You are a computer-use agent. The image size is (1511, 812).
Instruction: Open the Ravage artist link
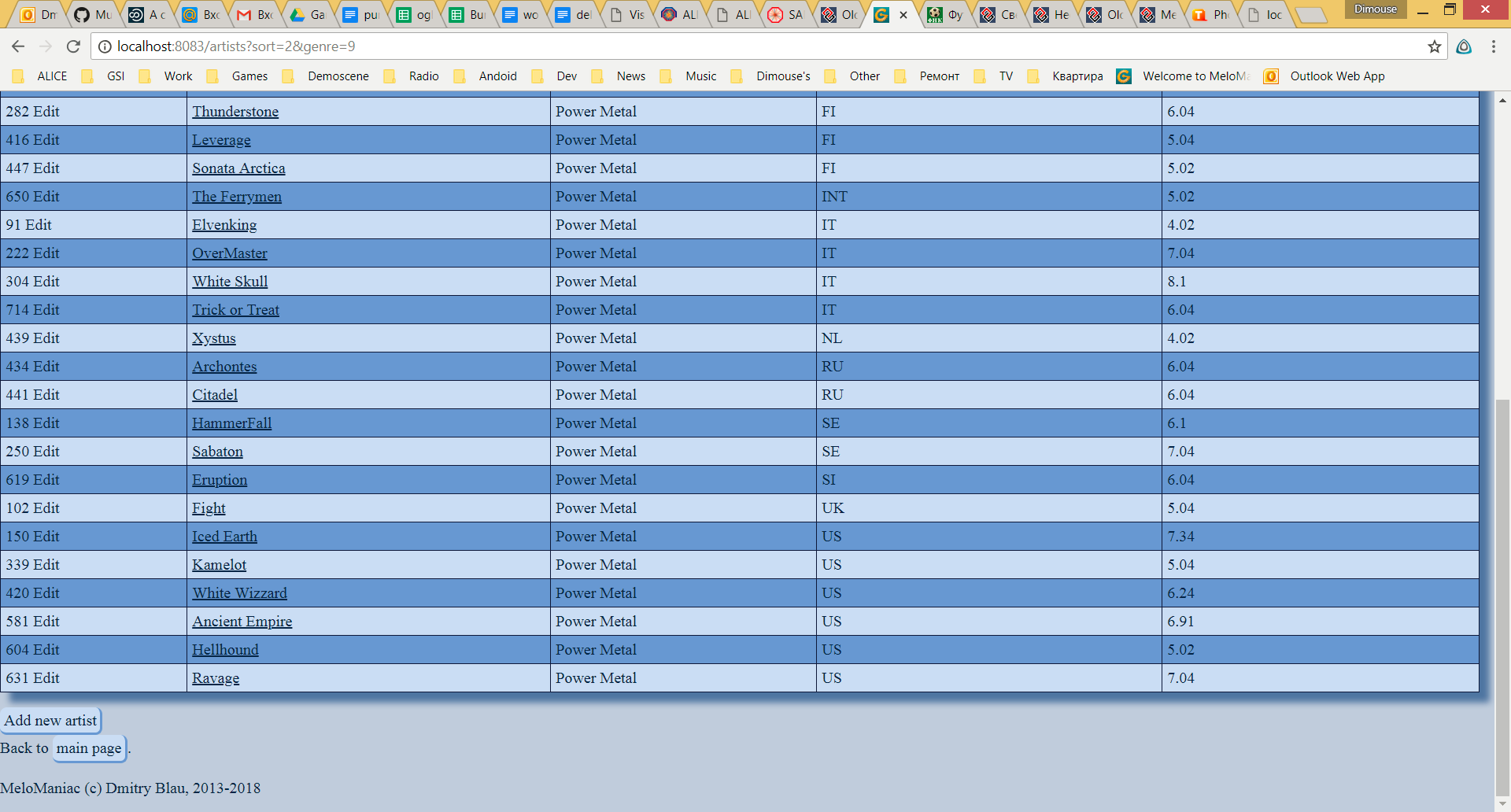pos(216,678)
